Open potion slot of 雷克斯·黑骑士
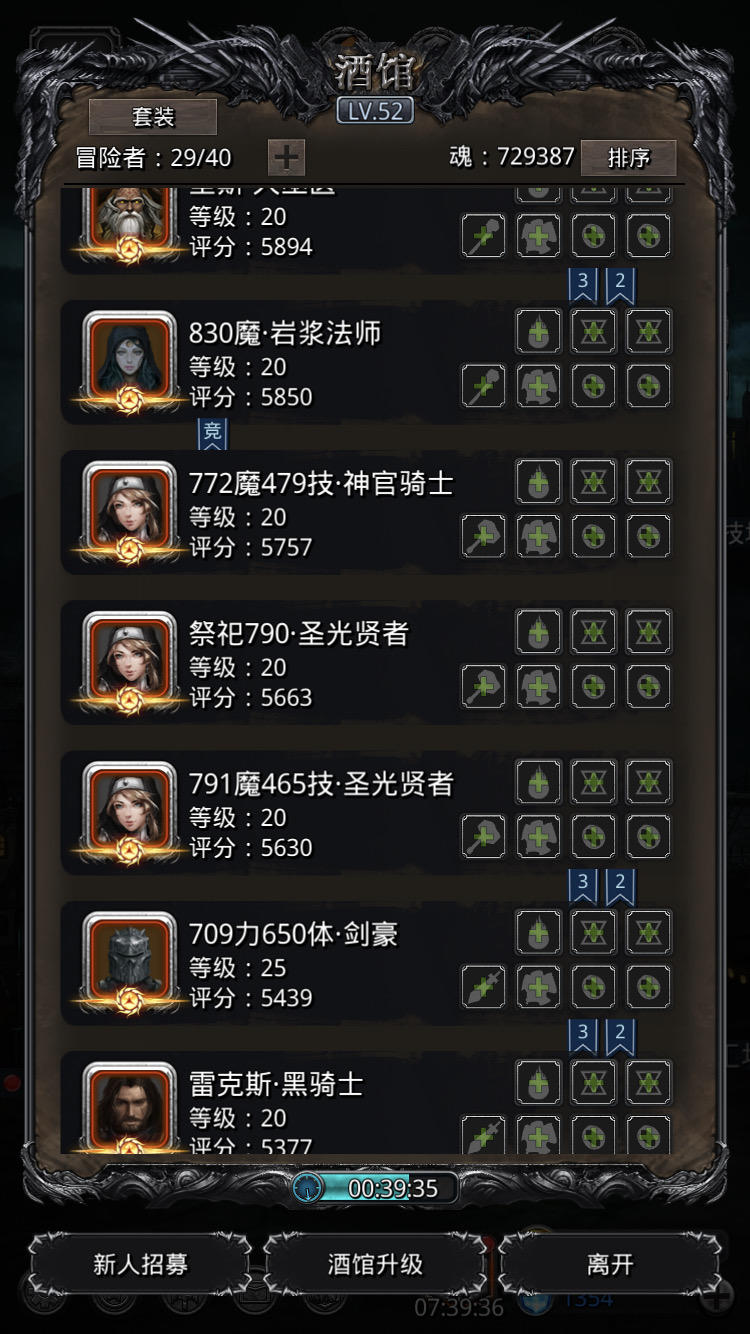Viewport: 750px width, 1334px height. click(538, 1082)
